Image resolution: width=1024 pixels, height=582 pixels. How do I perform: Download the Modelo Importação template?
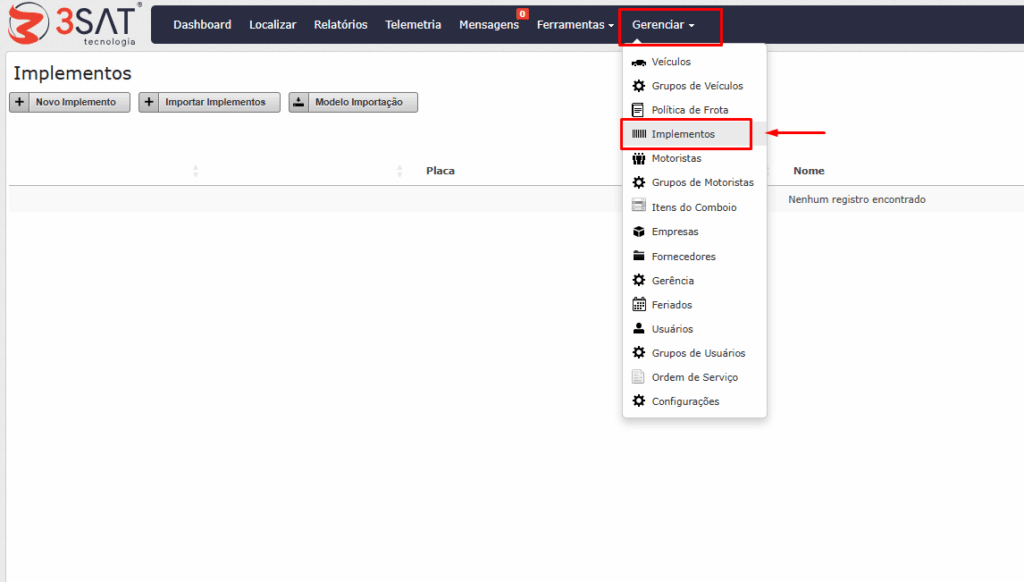tap(353, 102)
